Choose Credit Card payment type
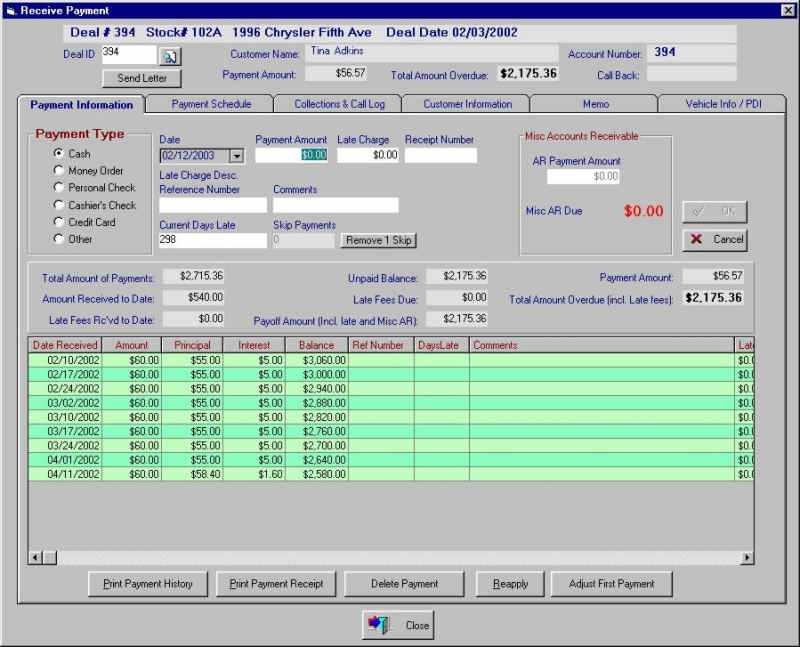800x647 pixels. point(59,222)
